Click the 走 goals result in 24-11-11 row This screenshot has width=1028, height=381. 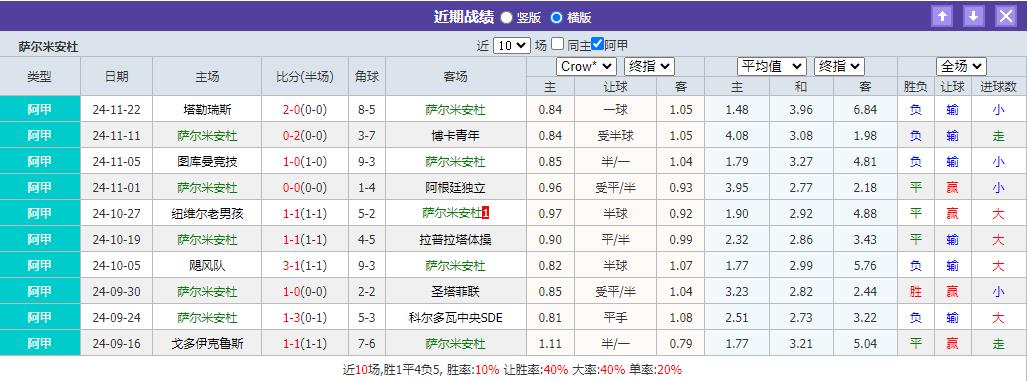point(998,136)
